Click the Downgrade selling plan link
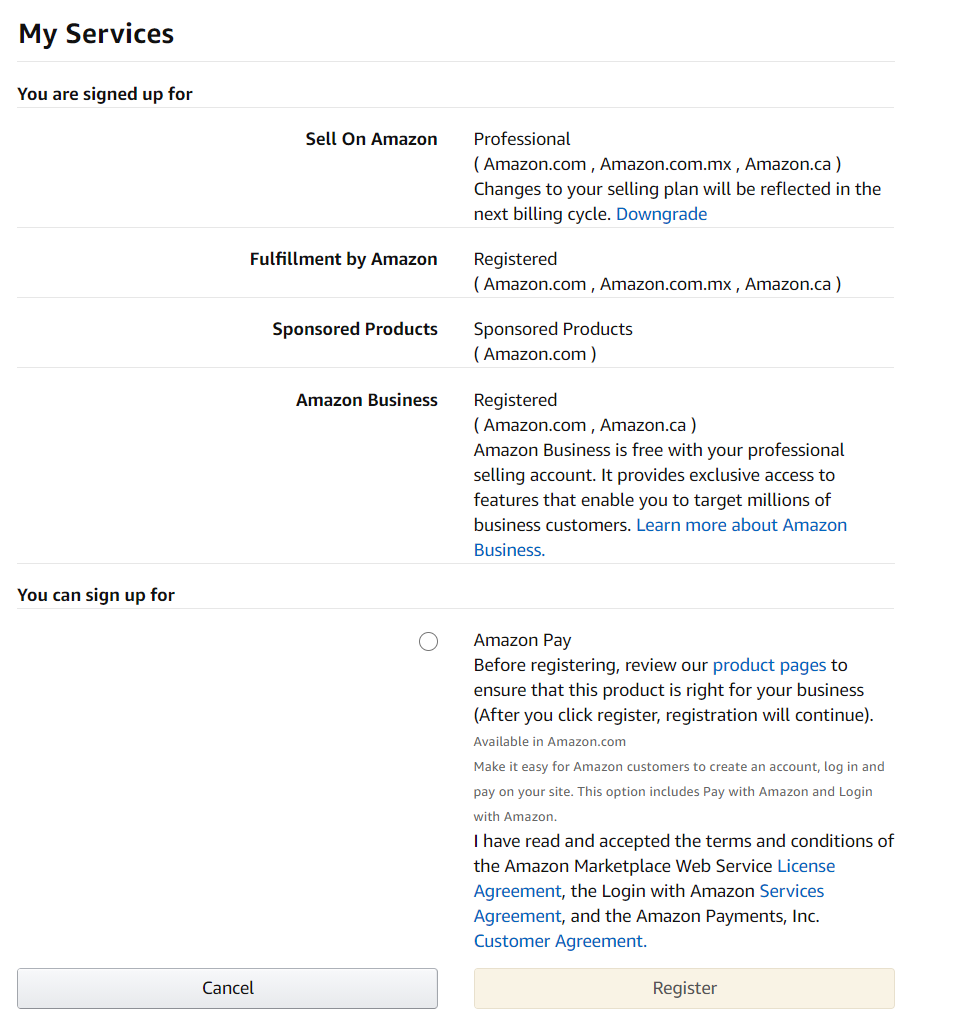974x1024 pixels. click(x=661, y=214)
